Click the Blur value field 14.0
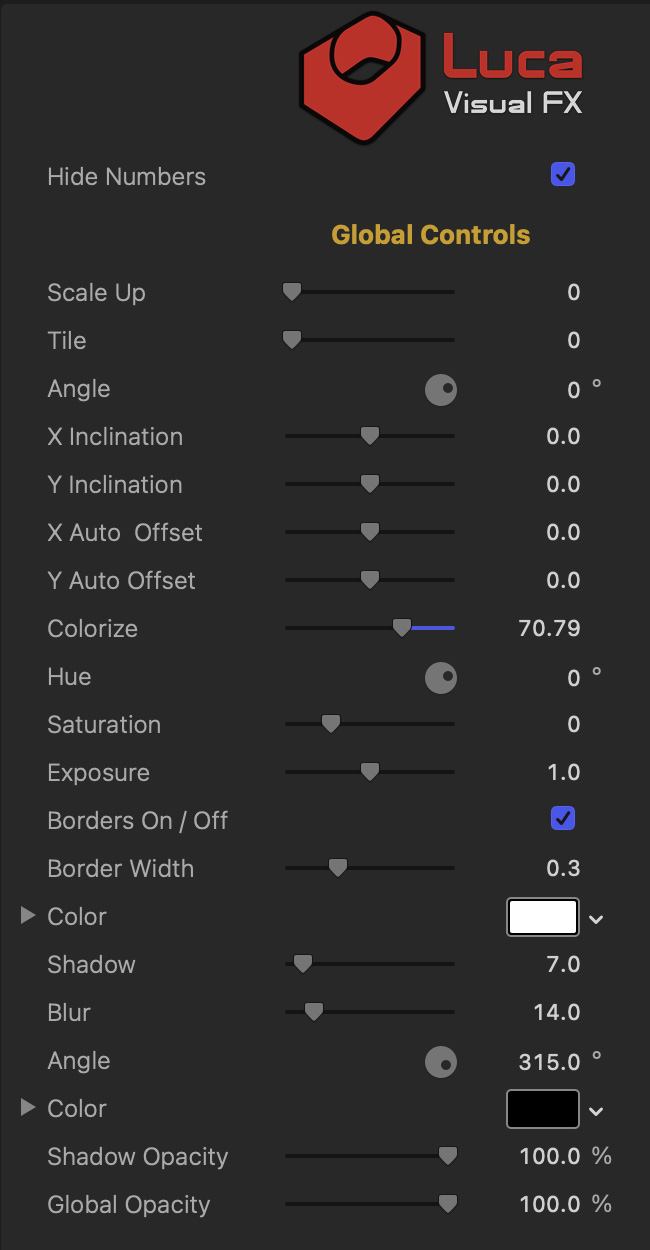The height and width of the screenshot is (1250, 650). (x=556, y=1013)
